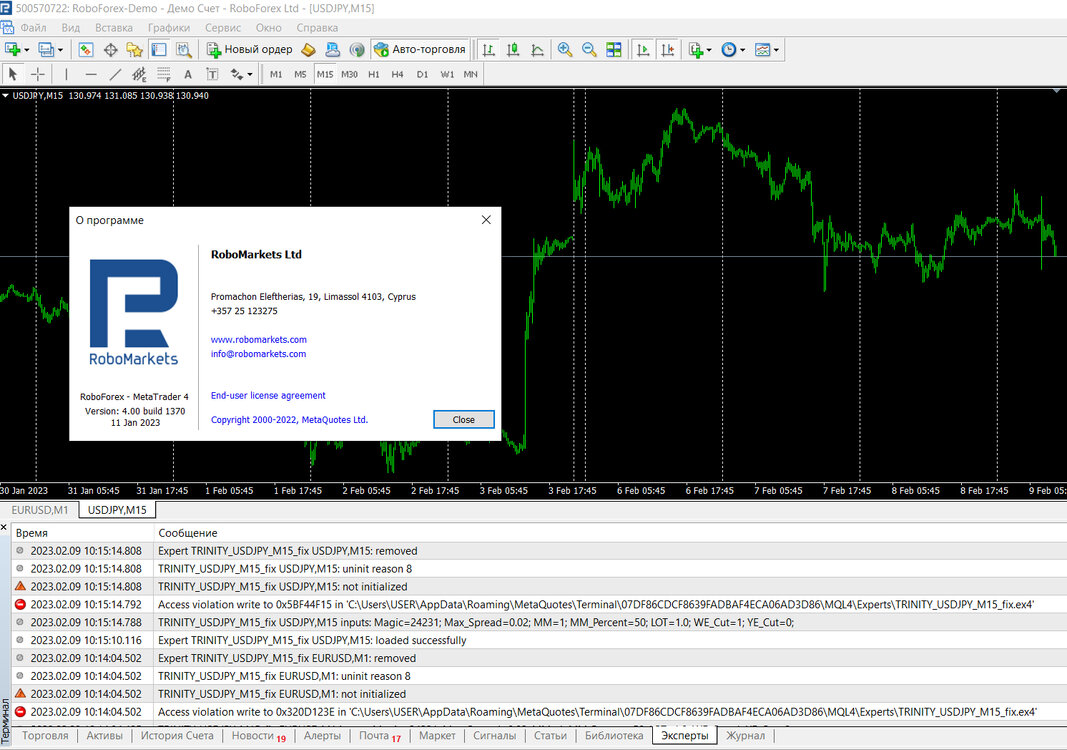Switch chart to M1 timeframe
The height and width of the screenshot is (750, 1067).
click(x=276, y=74)
